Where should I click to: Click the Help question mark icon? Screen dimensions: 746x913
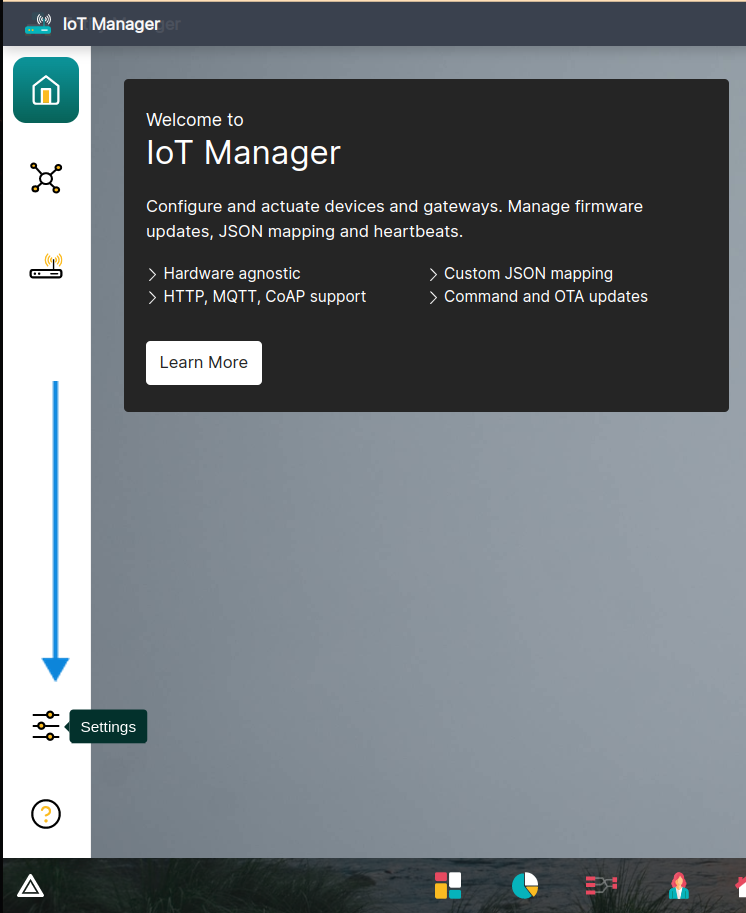(x=45, y=814)
